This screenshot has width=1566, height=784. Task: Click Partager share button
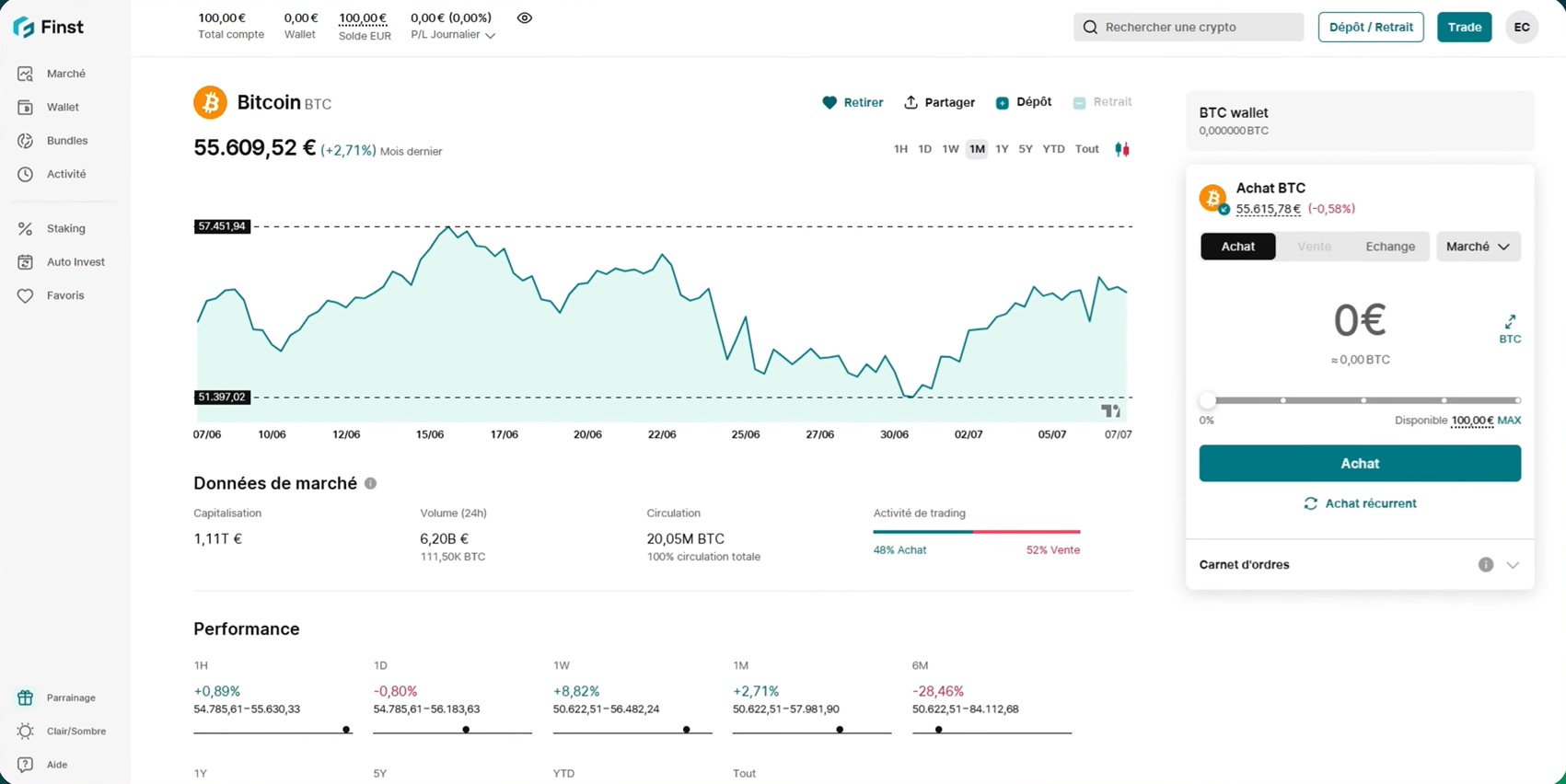[939, 102]
